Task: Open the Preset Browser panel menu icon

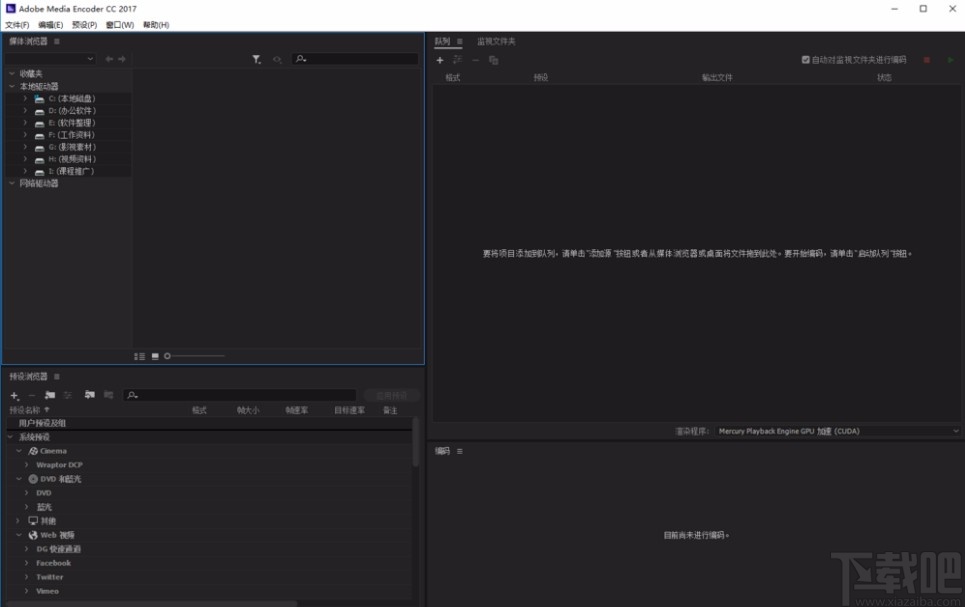Action: tap(57, 376)
